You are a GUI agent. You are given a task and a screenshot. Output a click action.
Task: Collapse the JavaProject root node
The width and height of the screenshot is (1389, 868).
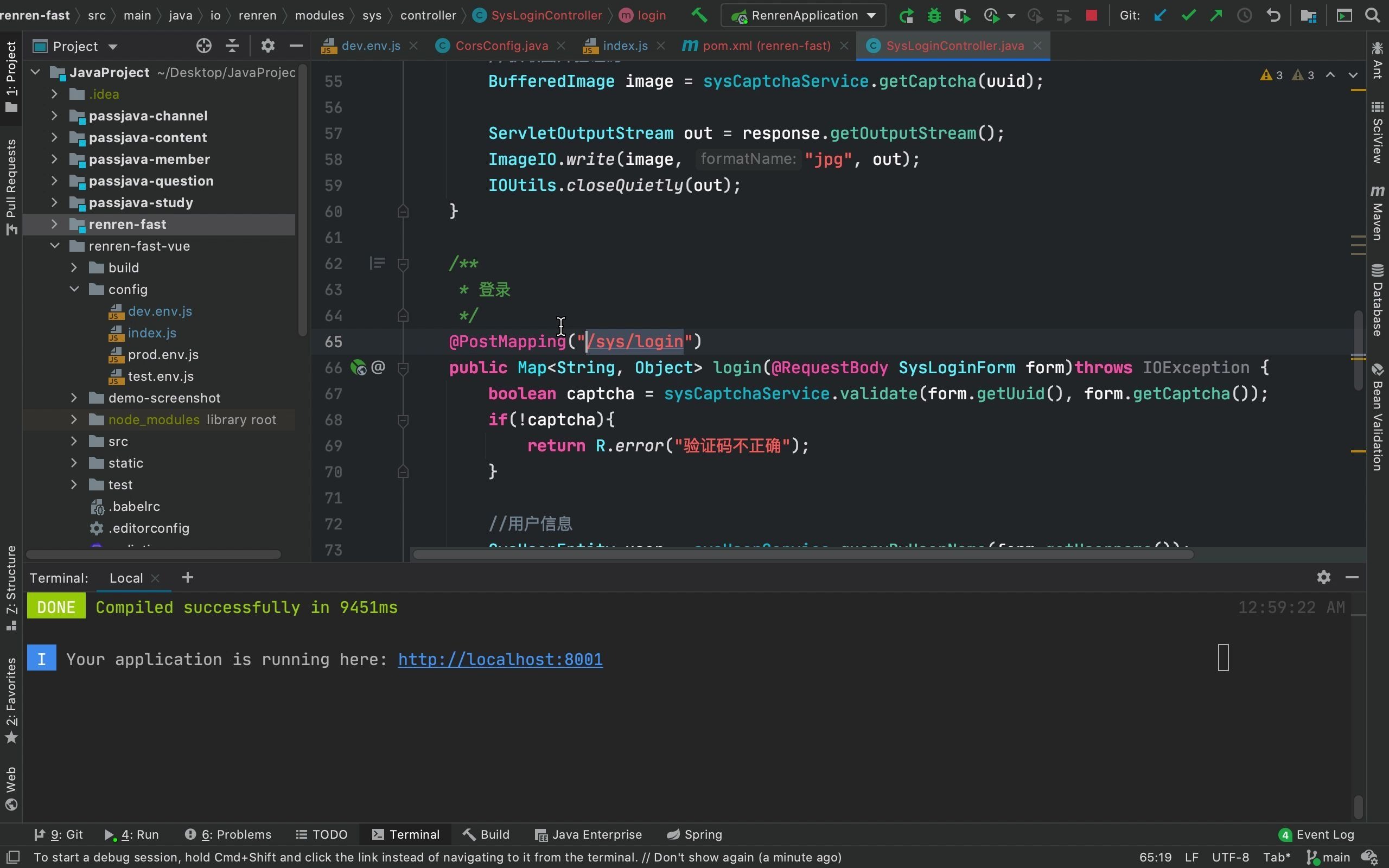pyautogui.click(x=36, y=72)
